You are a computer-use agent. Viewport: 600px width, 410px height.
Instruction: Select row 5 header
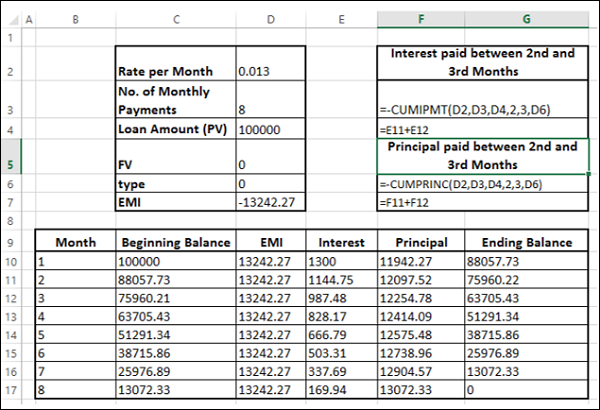(10, 155)
